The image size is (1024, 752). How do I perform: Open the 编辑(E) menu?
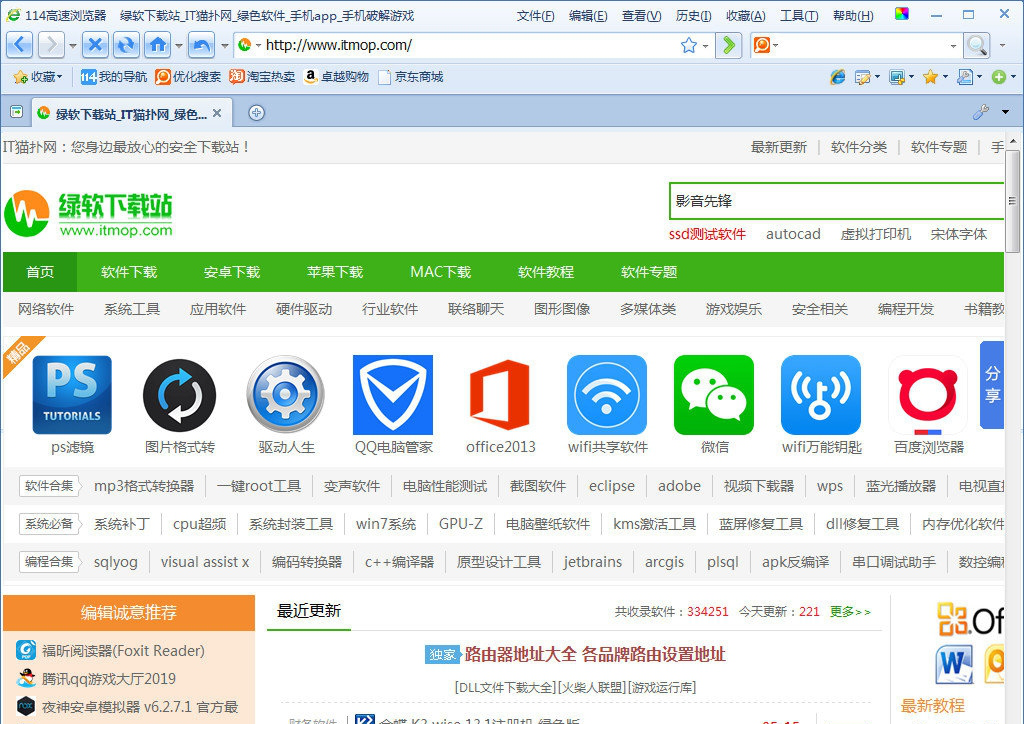click(588, 16)
